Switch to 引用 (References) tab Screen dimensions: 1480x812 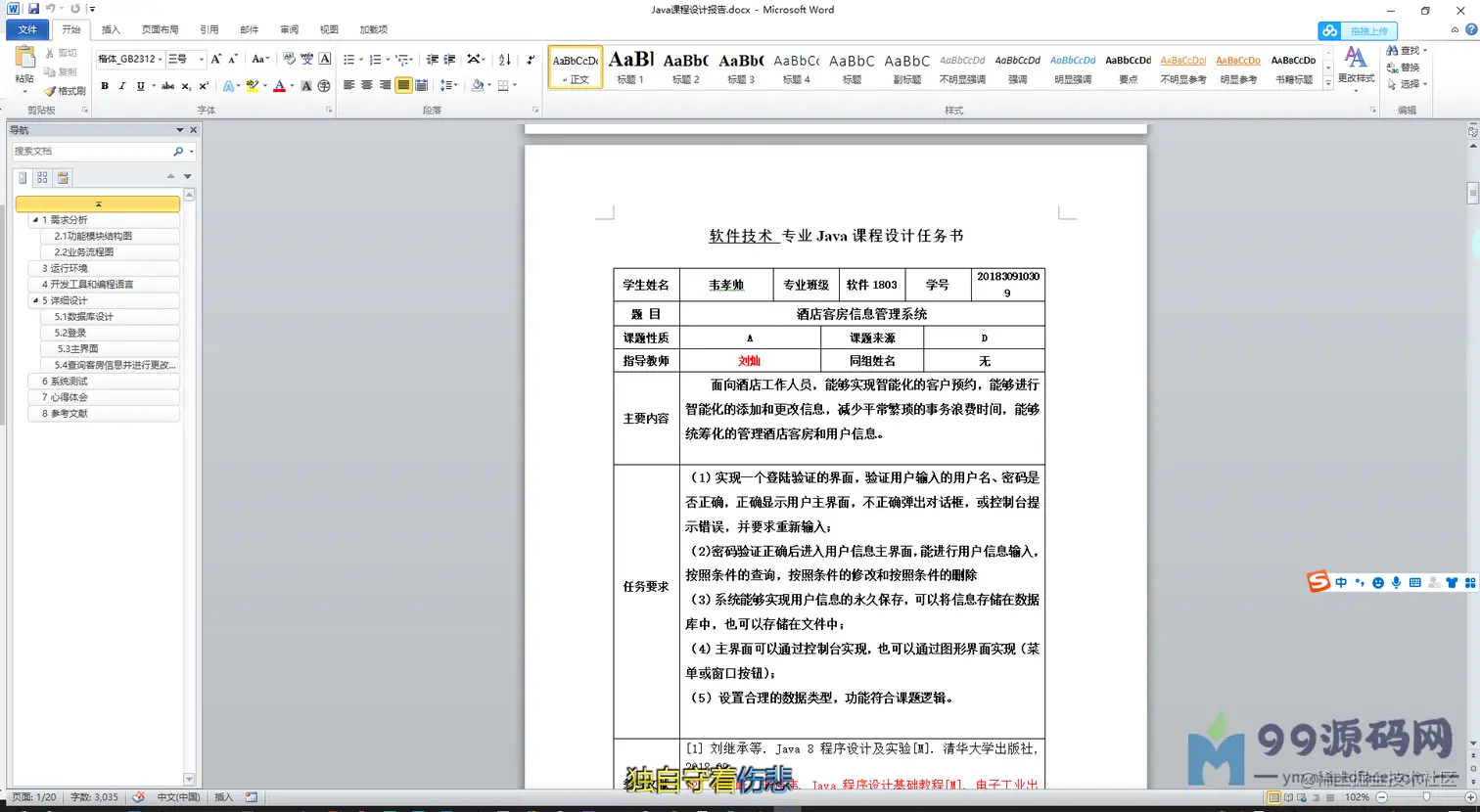point(209,29)
